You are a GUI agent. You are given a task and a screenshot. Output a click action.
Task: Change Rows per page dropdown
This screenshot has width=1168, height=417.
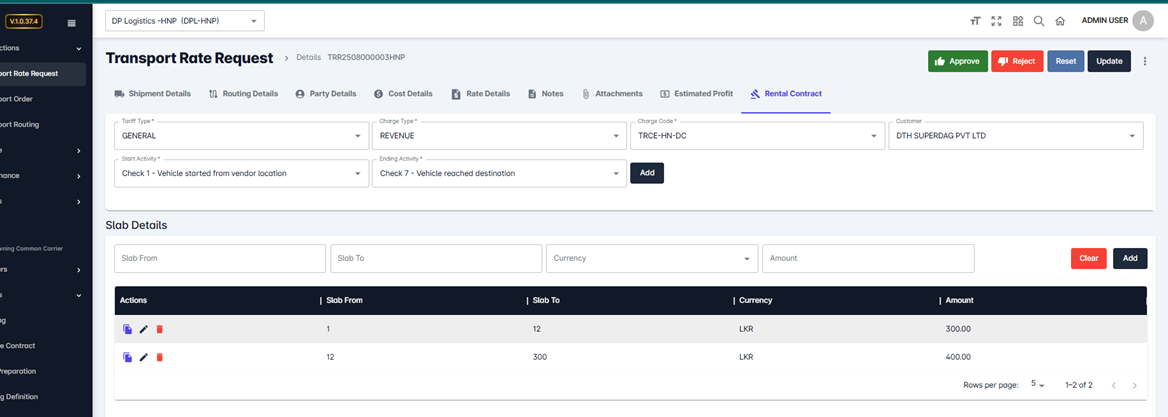1038,385
